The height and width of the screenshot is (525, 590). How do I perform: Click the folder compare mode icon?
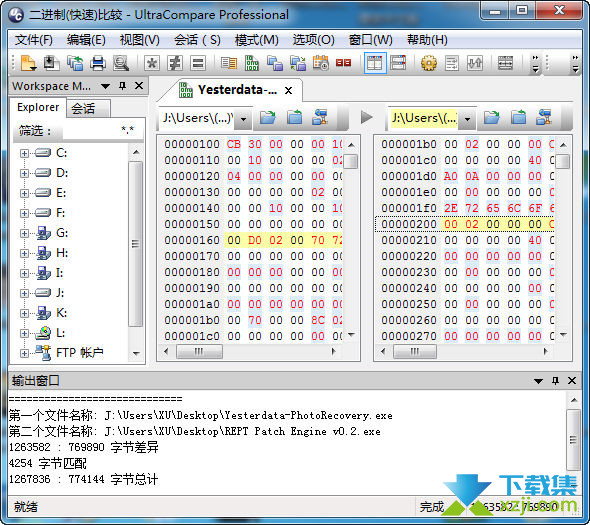(x=275, y=63)
